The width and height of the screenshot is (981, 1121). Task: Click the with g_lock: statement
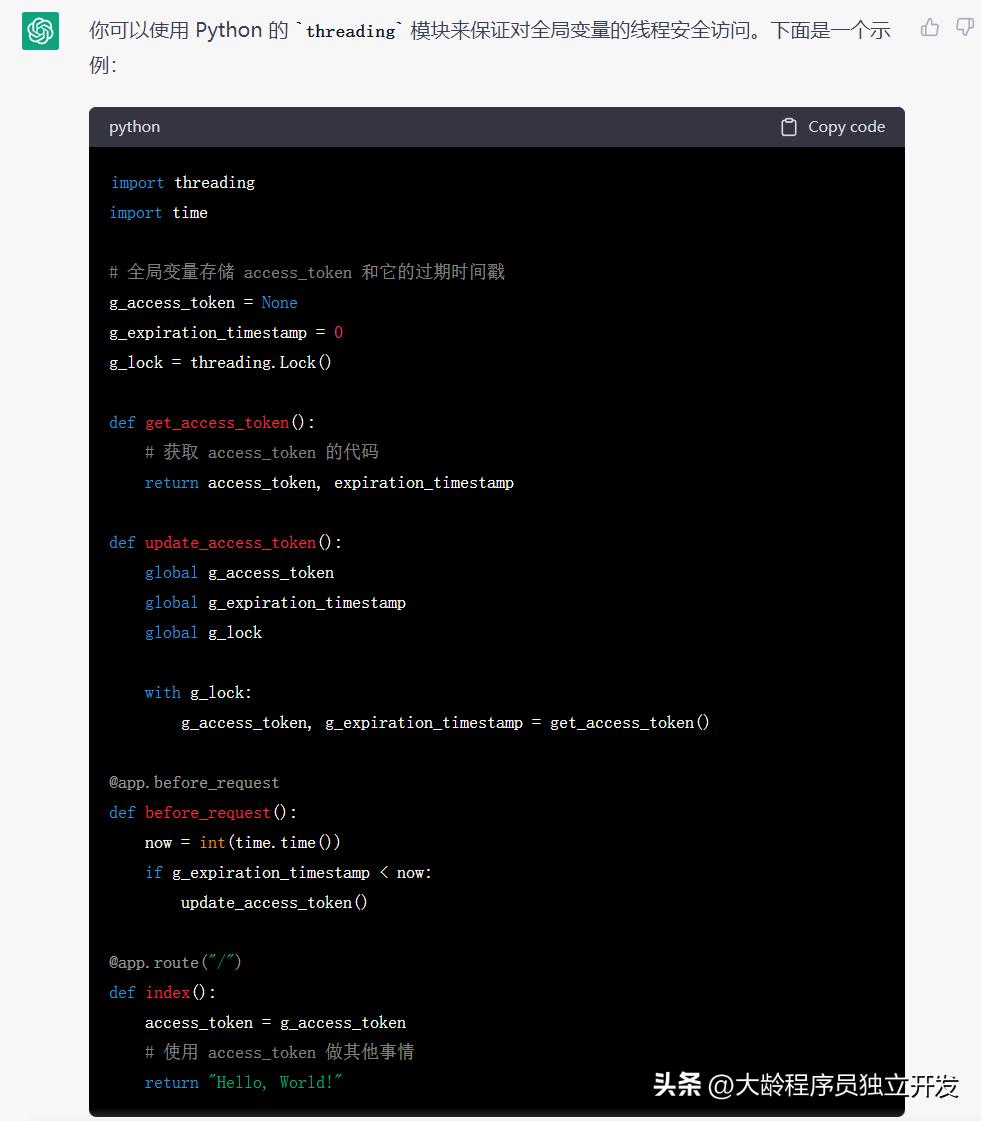(197, 692)
